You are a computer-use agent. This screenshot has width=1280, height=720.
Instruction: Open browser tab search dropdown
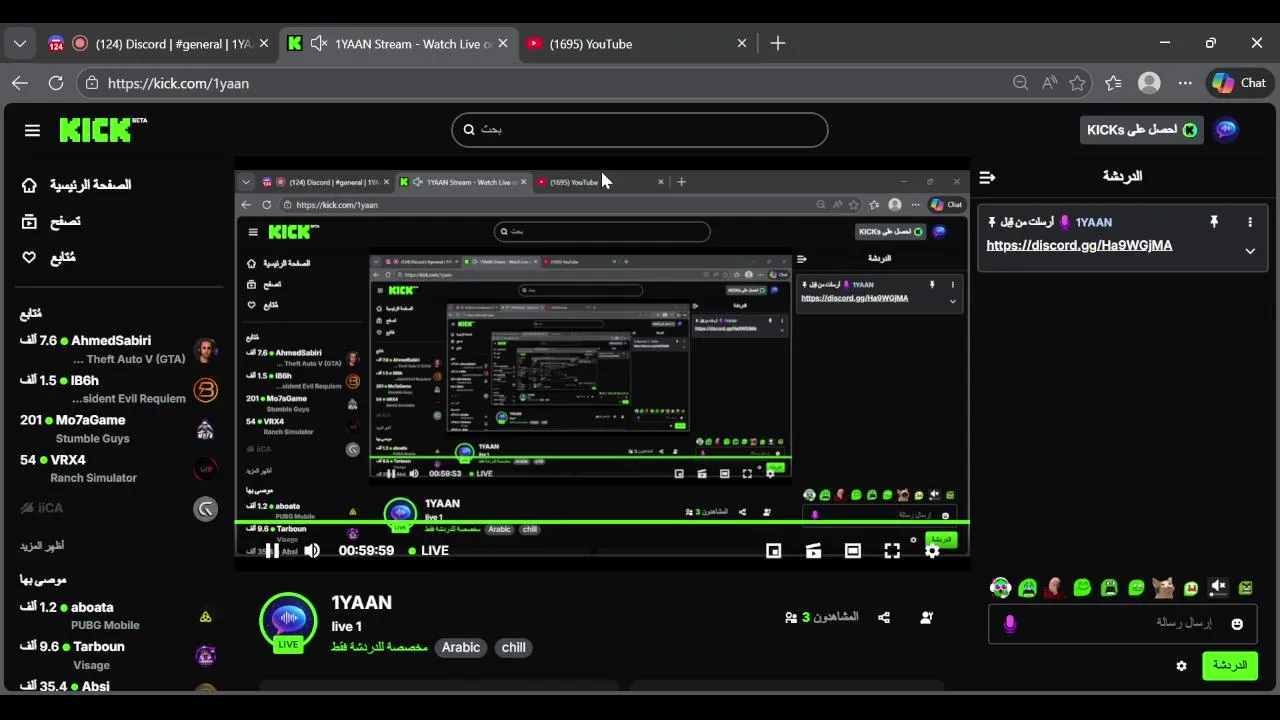pos(20,44)
